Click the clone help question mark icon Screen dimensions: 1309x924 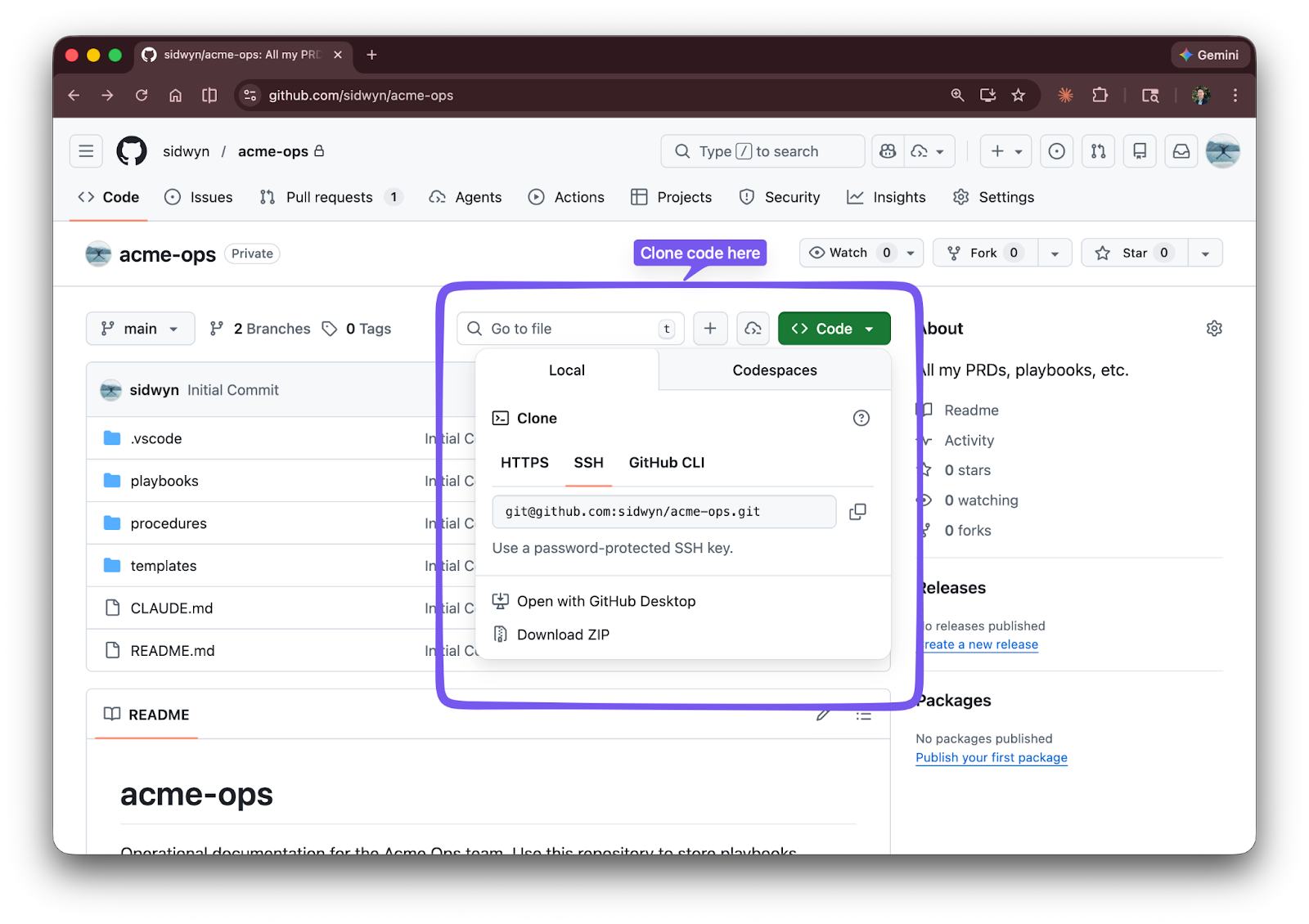[x=861, y=418]
